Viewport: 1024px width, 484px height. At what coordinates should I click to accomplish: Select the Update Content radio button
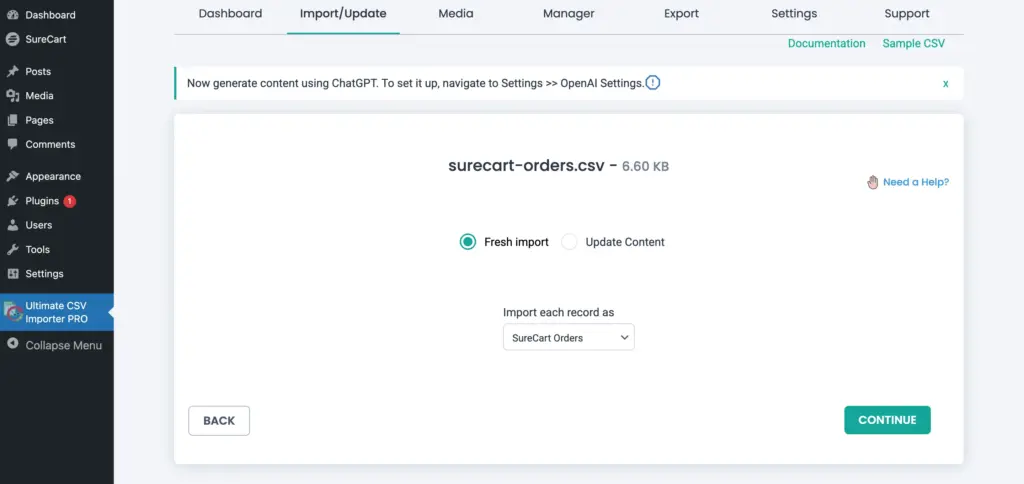coord(569,242)
